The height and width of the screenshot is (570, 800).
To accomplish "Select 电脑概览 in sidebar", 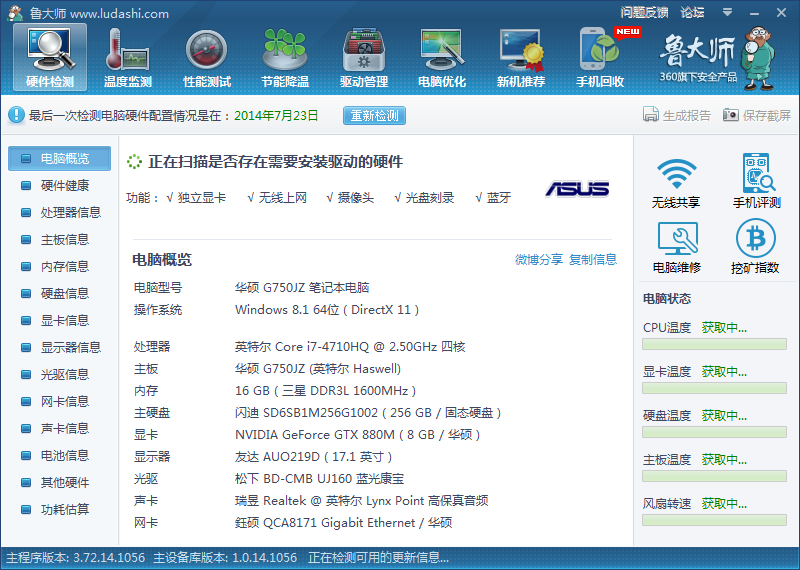I will coord(59,158).
